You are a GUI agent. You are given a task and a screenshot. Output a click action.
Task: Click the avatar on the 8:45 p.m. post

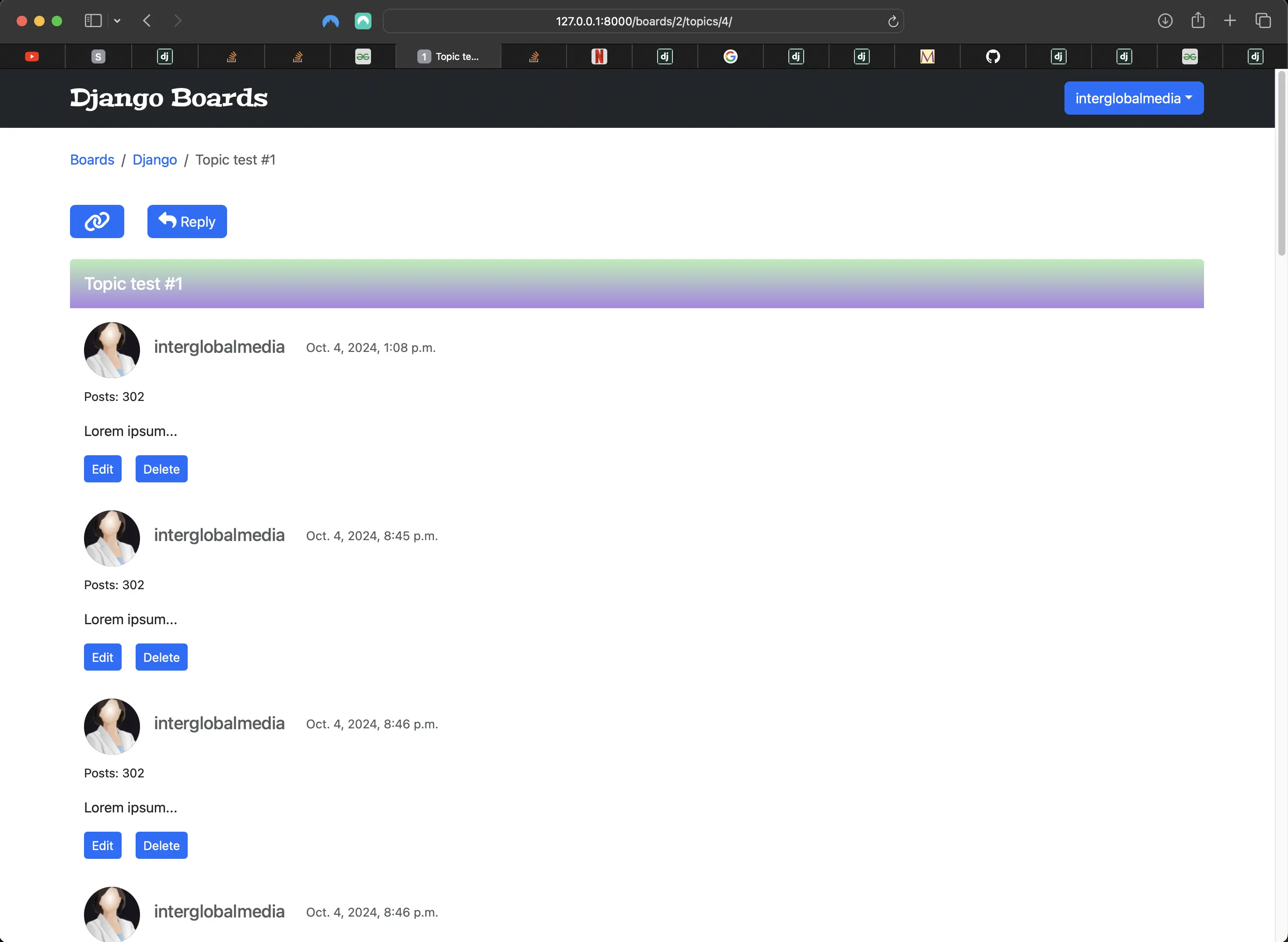tap(112, 538)
